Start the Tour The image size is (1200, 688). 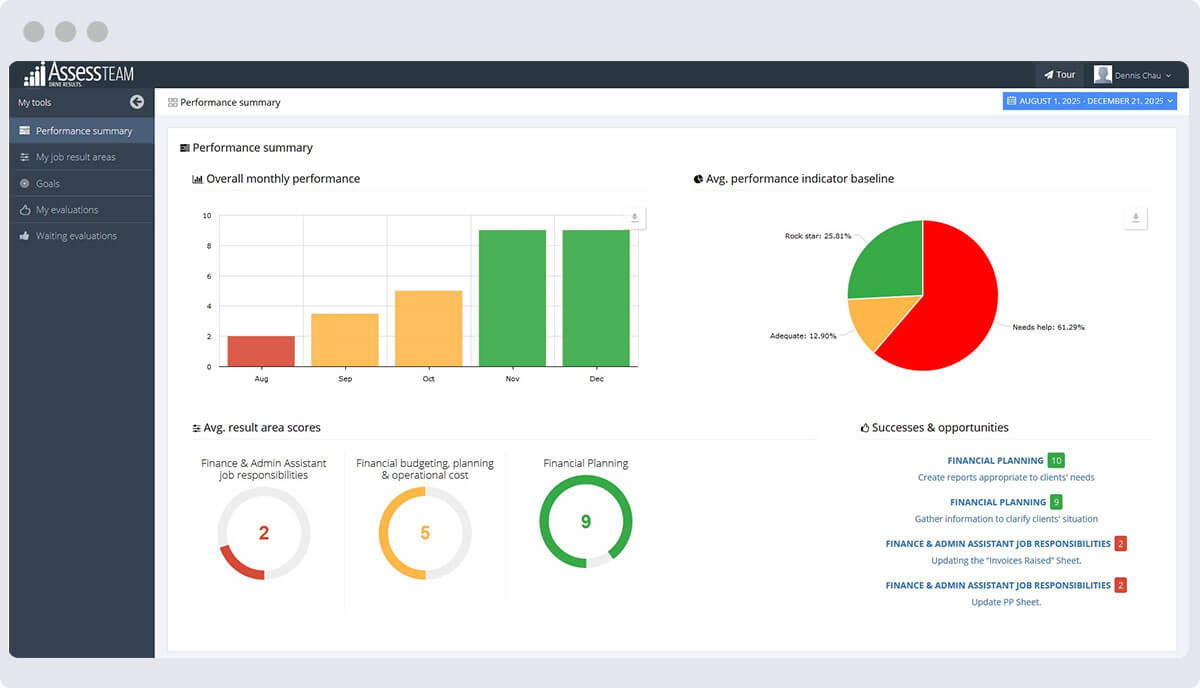click(x=1059, y=74)
